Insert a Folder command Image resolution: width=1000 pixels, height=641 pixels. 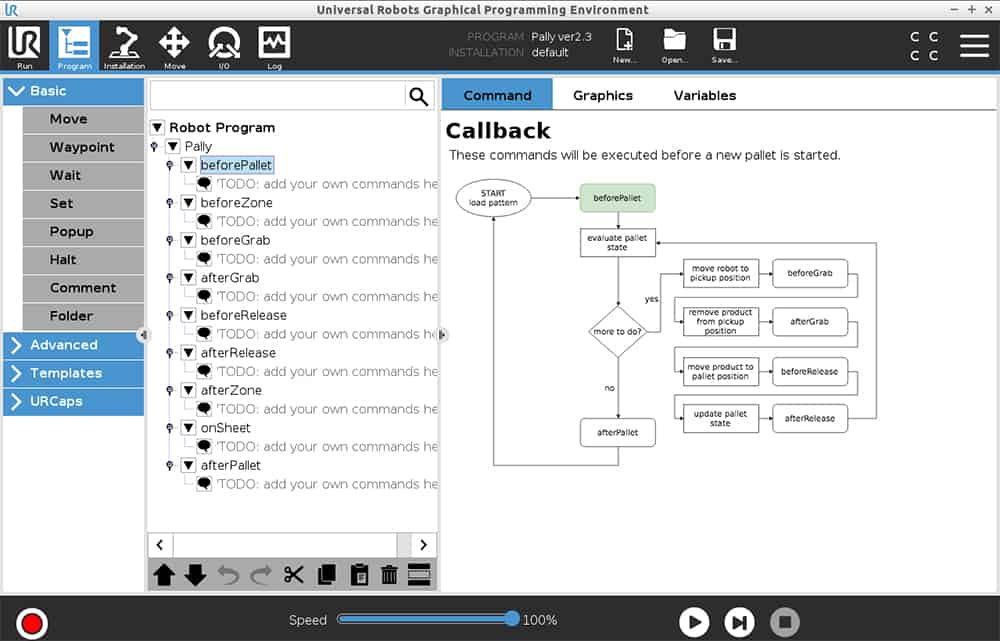click(x=84, y=316)
